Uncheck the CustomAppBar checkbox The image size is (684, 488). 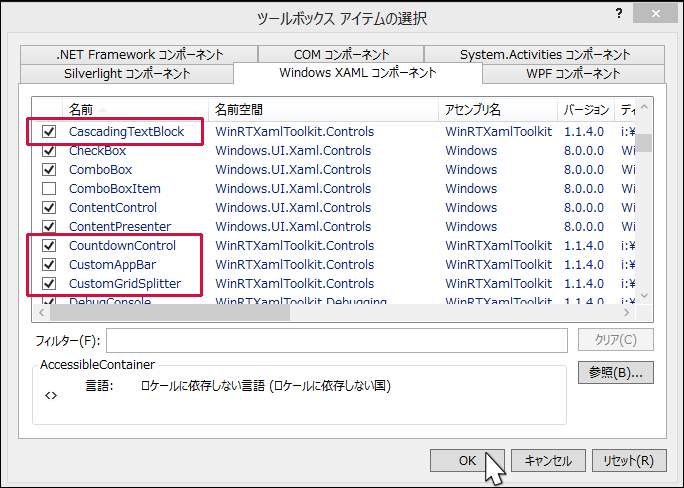click(49, 265)
